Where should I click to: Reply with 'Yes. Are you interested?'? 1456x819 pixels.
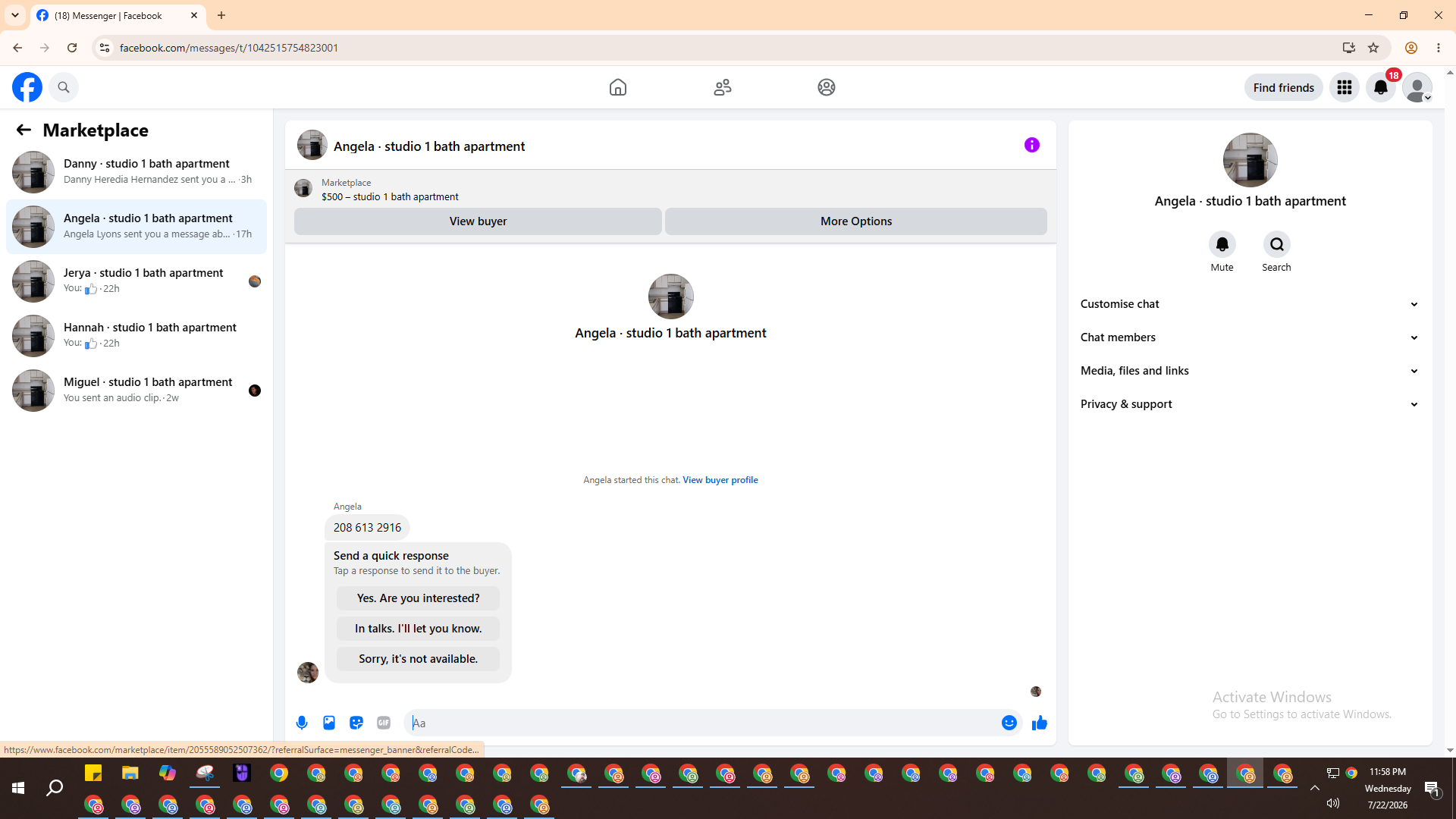(419, 598)
